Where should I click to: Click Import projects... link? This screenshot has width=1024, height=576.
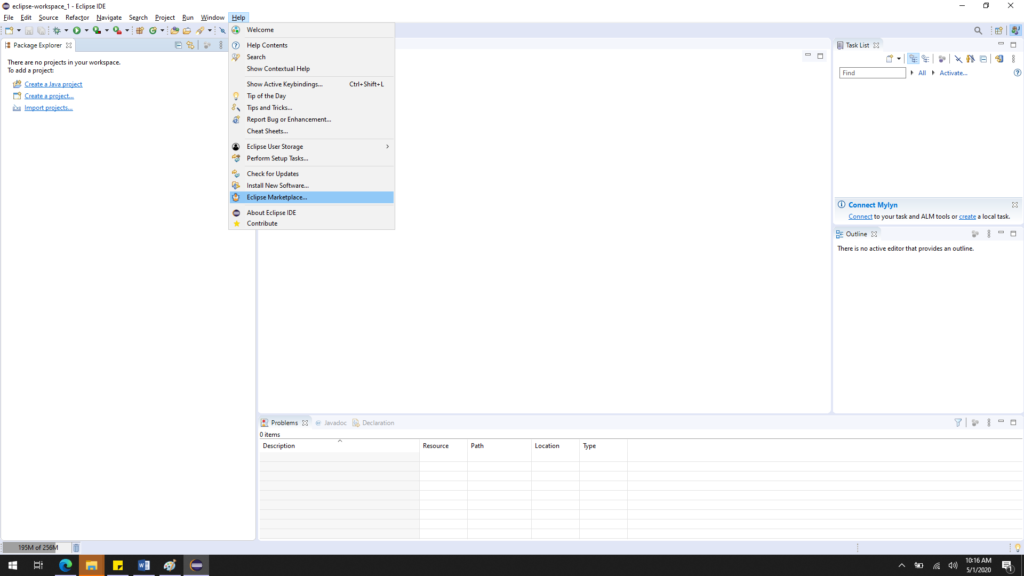click(48, 108)
